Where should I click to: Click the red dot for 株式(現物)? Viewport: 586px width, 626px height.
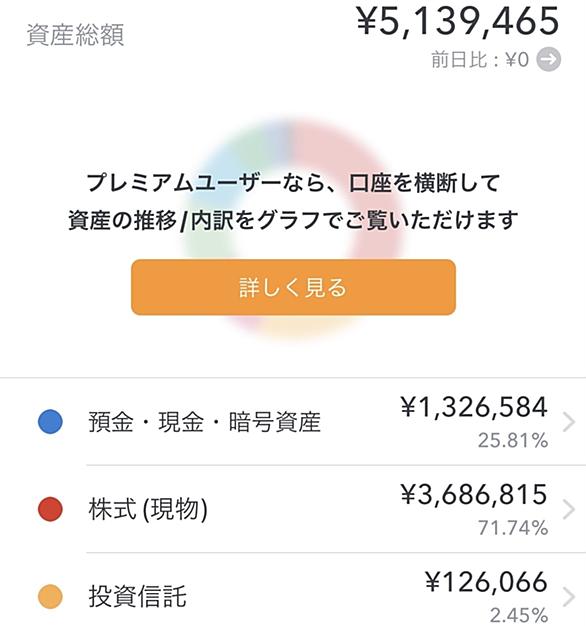[50, 509]
